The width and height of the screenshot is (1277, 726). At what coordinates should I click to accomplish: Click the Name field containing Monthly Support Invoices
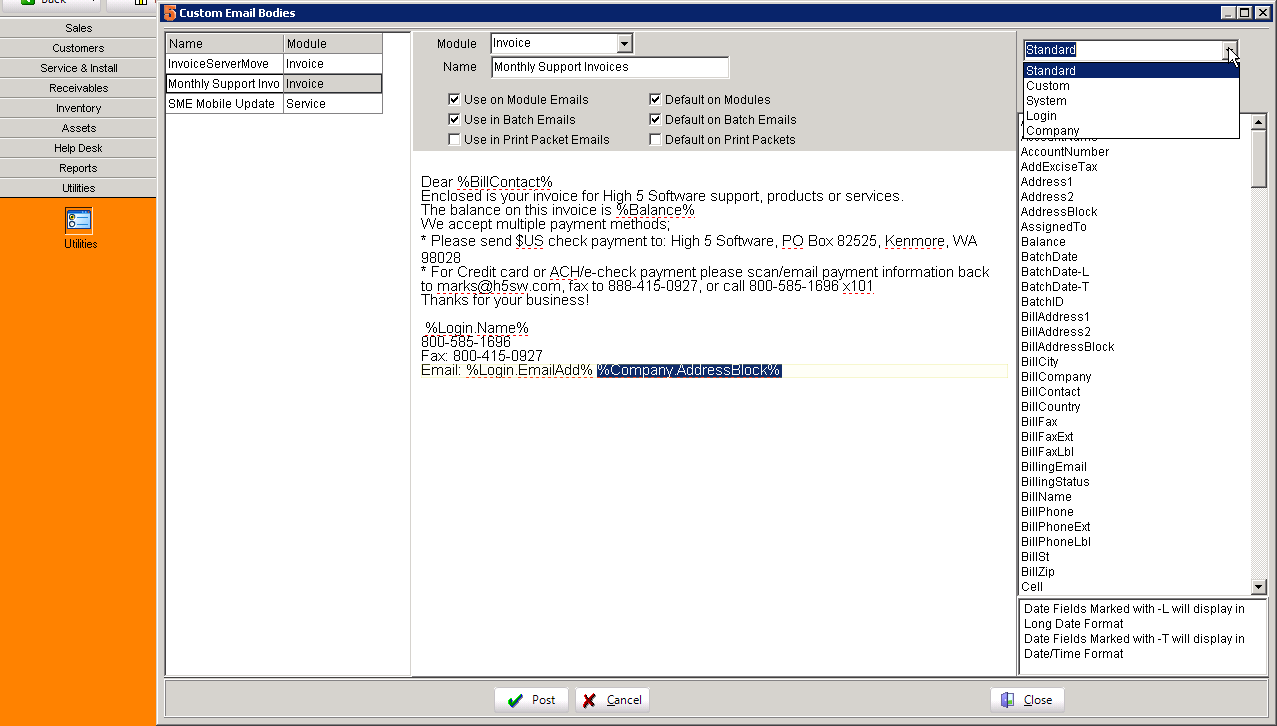point(610,66)
